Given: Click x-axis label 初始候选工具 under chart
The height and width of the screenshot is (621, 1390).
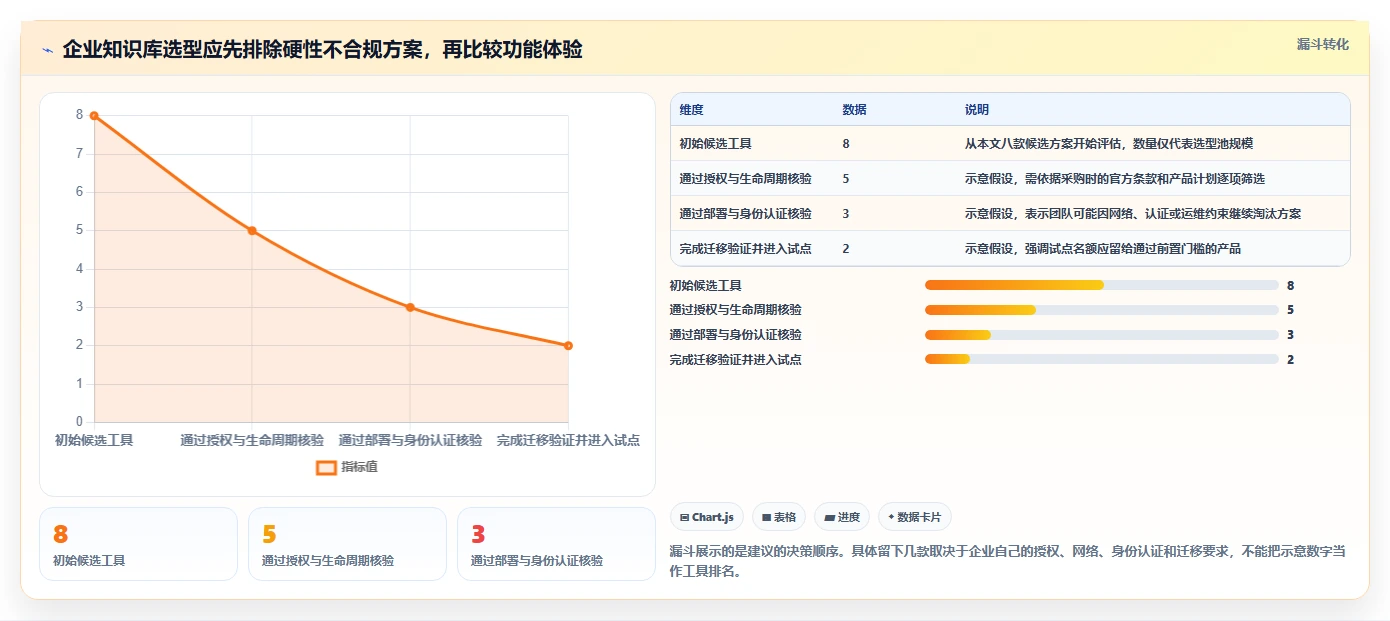Looking at the screenshot, I should [x=94, y=440].
